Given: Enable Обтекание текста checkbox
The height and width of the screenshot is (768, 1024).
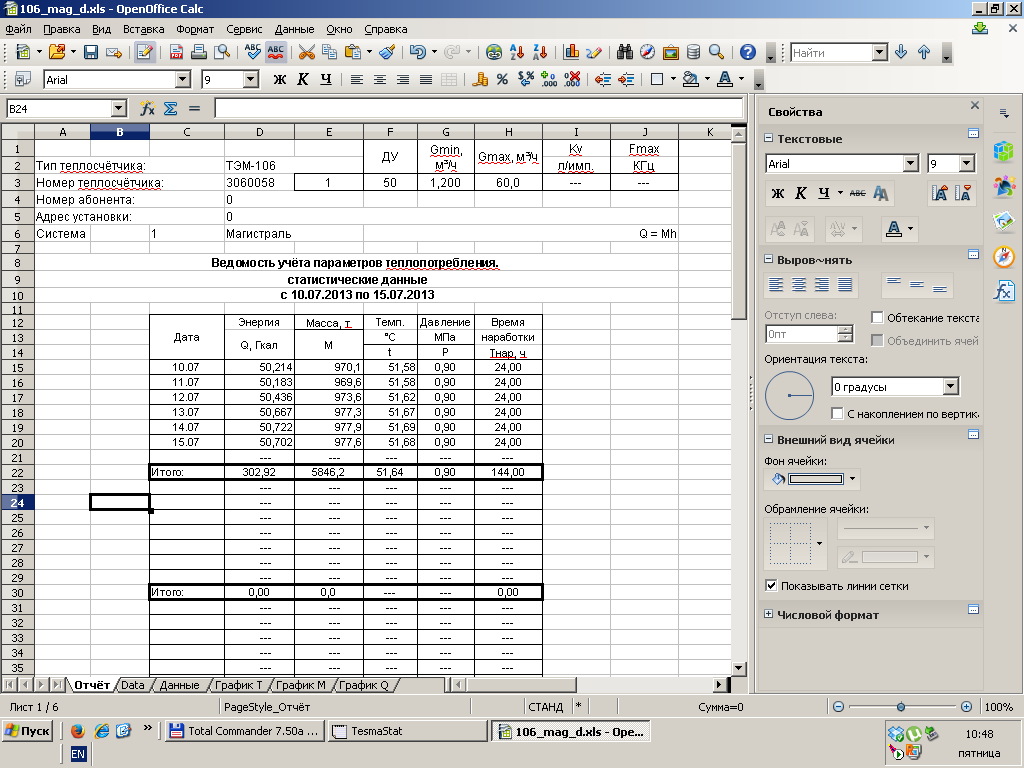Looking at the screenshot, I should click(x=877, y=317).
